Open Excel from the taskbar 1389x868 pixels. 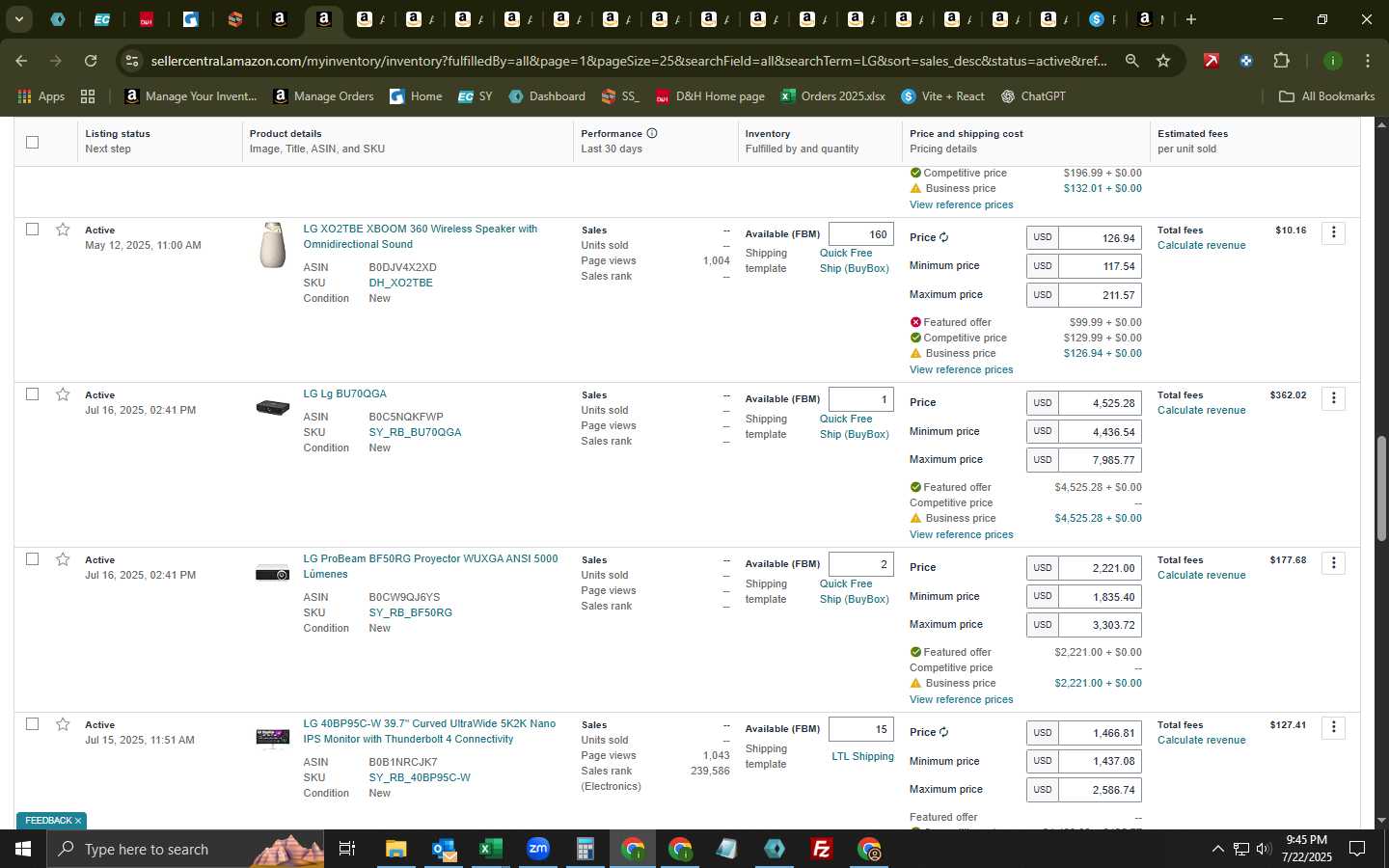click(490, 849)
